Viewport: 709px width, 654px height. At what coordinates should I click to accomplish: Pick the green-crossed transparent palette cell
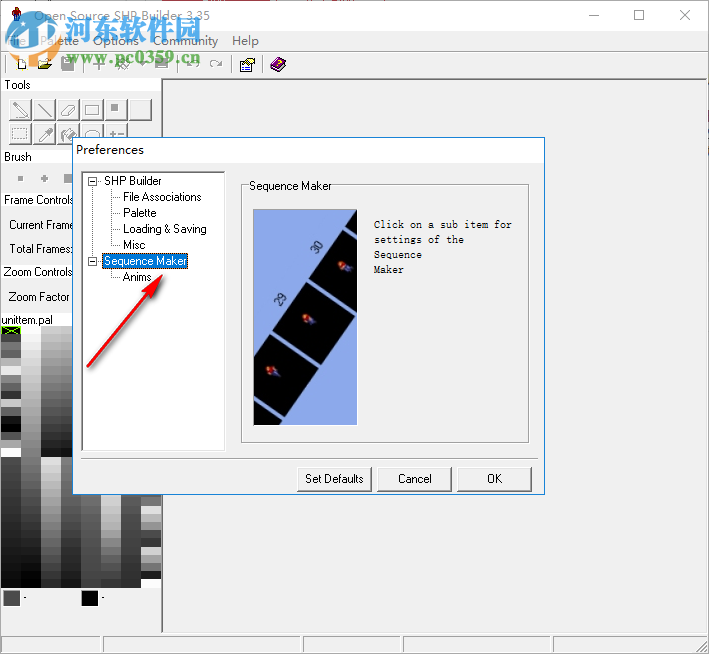pyautogui.click(x=11, y=331)
